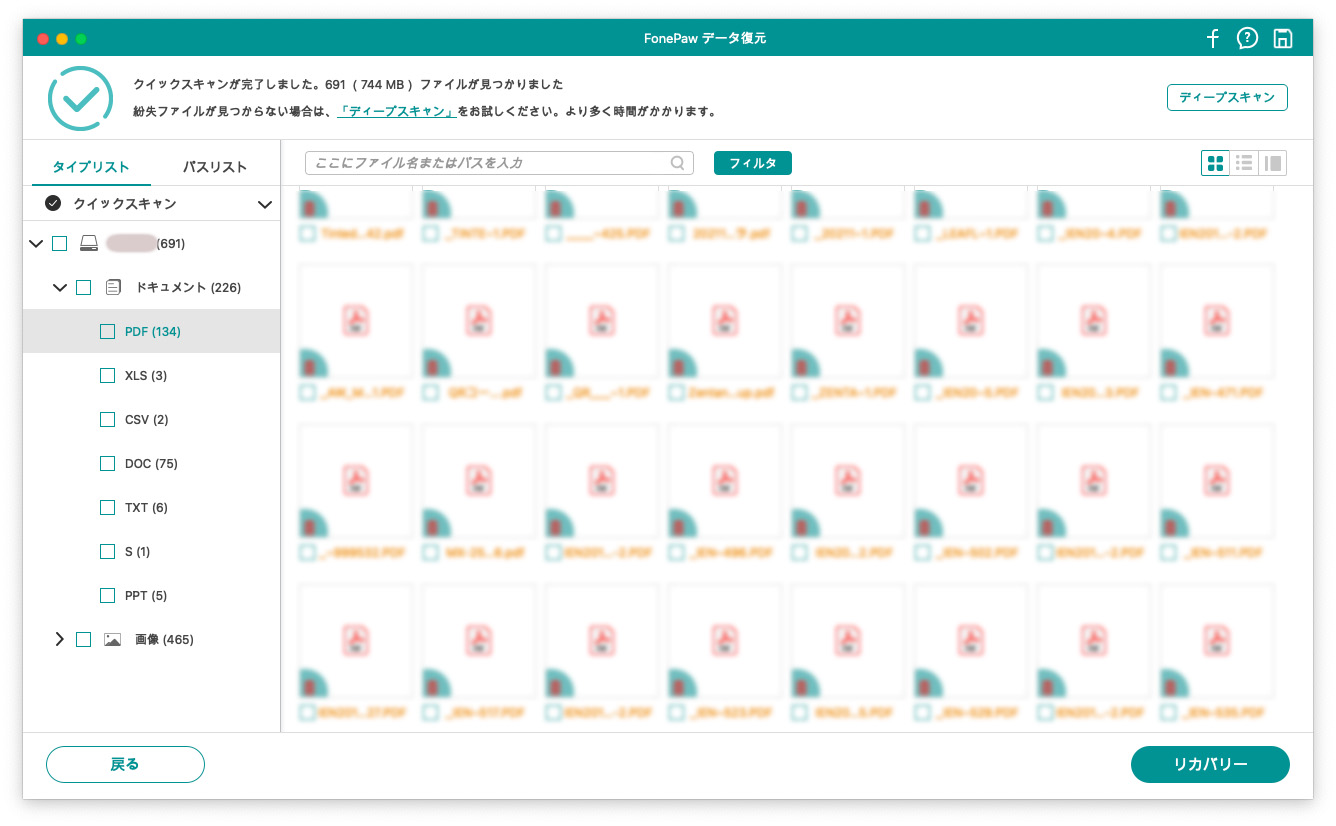Select the TXT (6) label
The height and width of the screenshot is (826, 1336).
coord(146,507)
